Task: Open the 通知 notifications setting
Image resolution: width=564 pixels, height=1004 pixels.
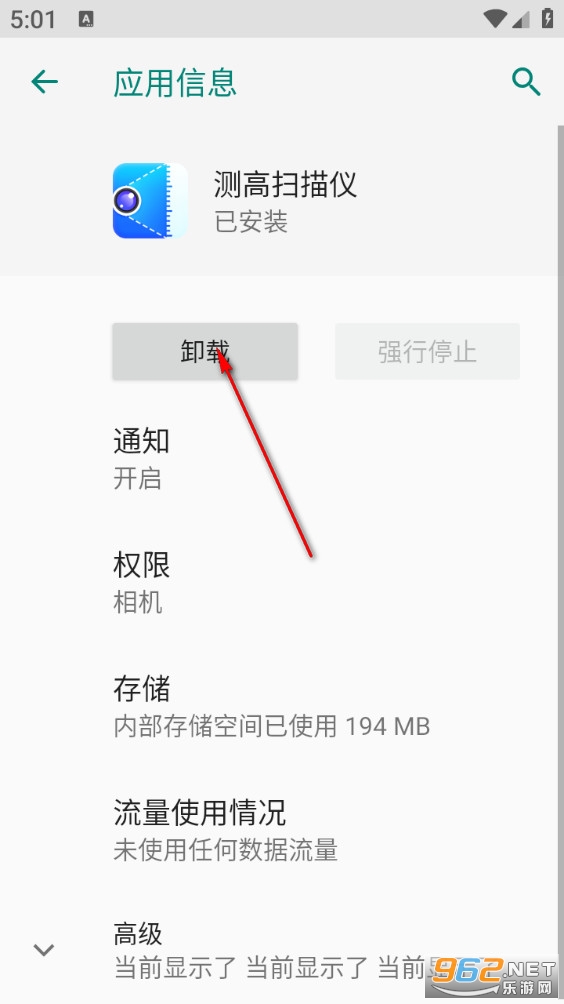Action: click(x=282, y=459)
